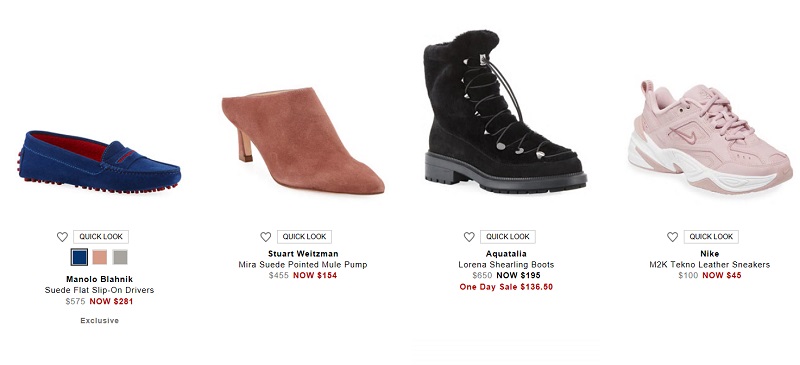Click the Manolo Blahnik brand name

[x=99, y=279]
